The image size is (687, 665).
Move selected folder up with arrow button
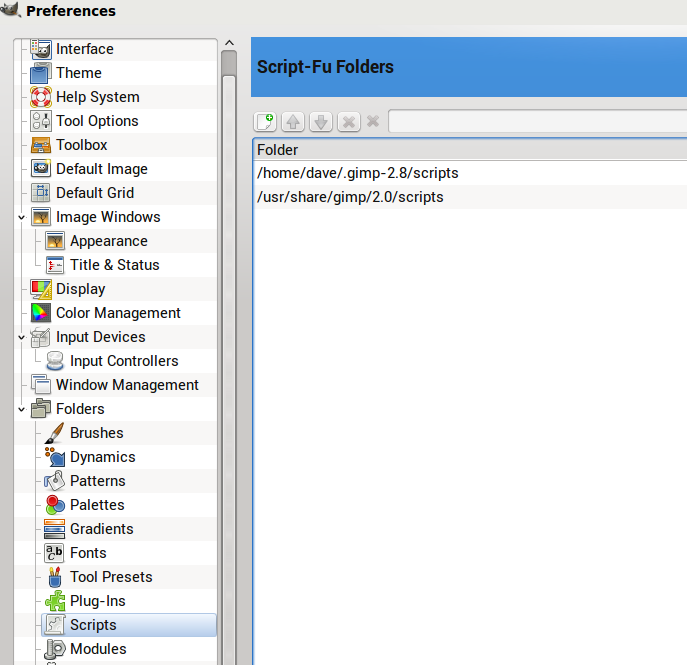293,121
